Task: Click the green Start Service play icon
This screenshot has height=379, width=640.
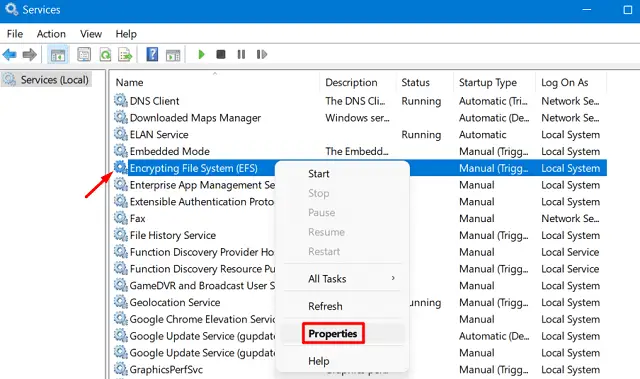Action: point(201,54)
